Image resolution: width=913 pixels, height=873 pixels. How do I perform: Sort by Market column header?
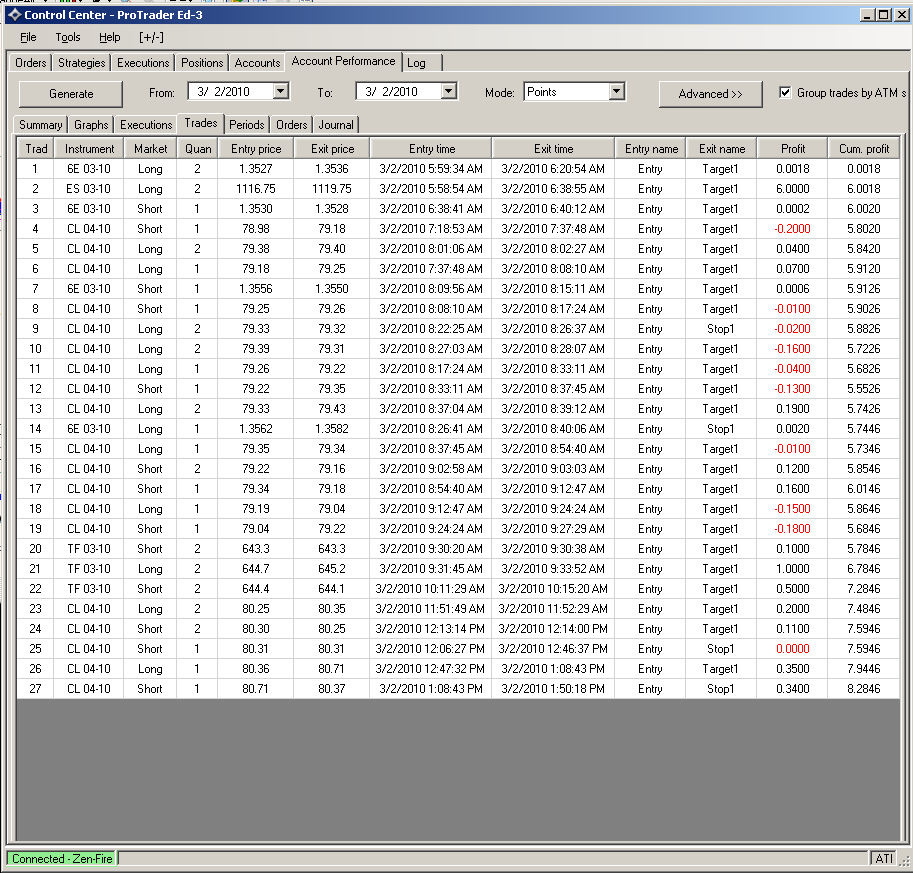coord(150,149)
